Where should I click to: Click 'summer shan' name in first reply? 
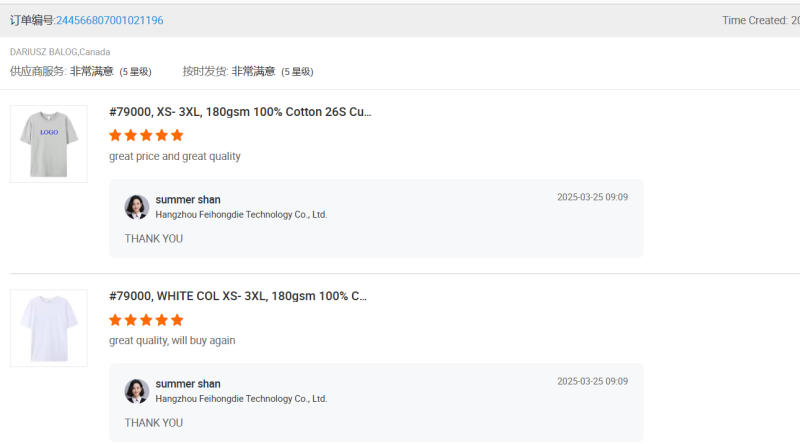(188, 200)
